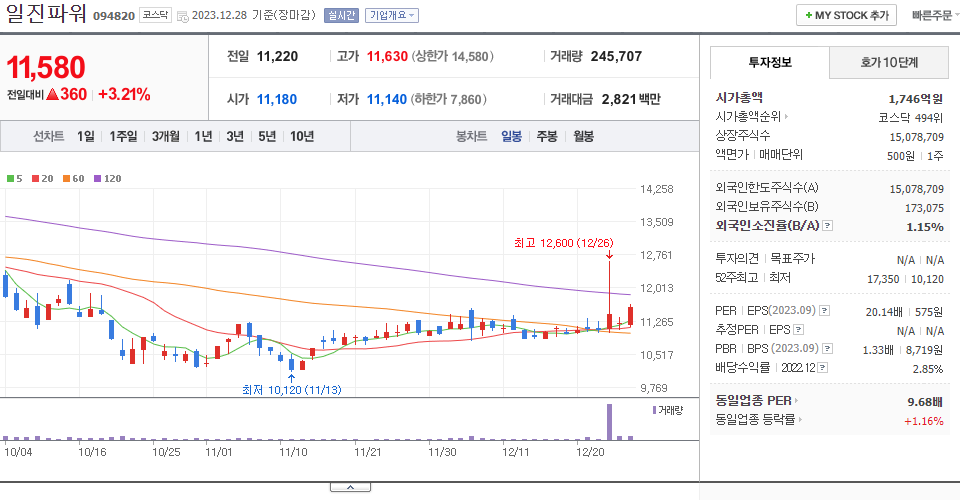This screenshot has height=500, width=960.
Task: Click the 52주최고 최저 value 17,350 10,120
Action: pyautogui.click(x=906, y=278)
